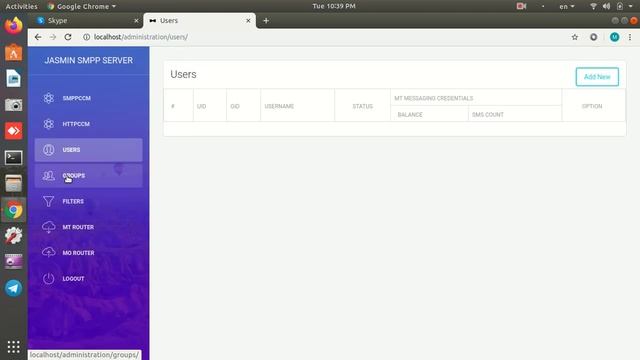Open the SMPPCCM menu link
640x360 pixels.
pos(77,98)
